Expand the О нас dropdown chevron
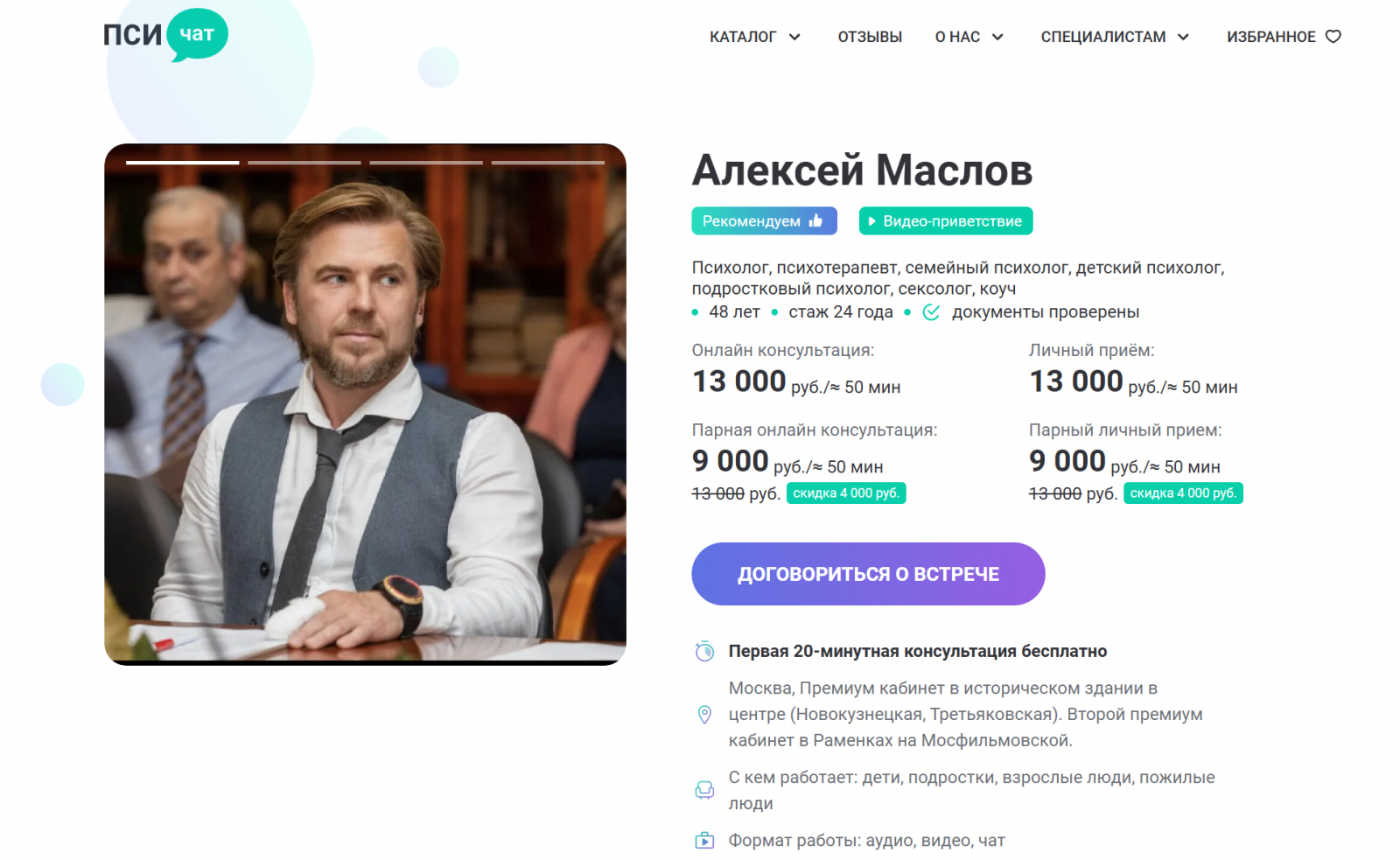The width and height of the screenshot is (1400, 860). 997,37
